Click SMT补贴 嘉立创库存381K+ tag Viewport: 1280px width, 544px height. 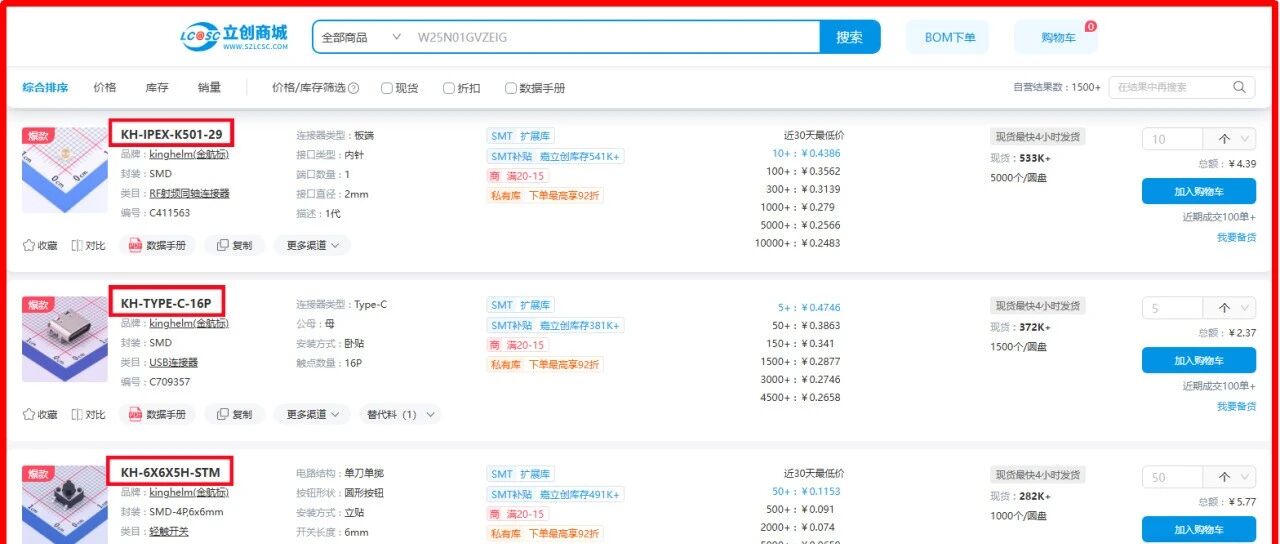(555, 325)
